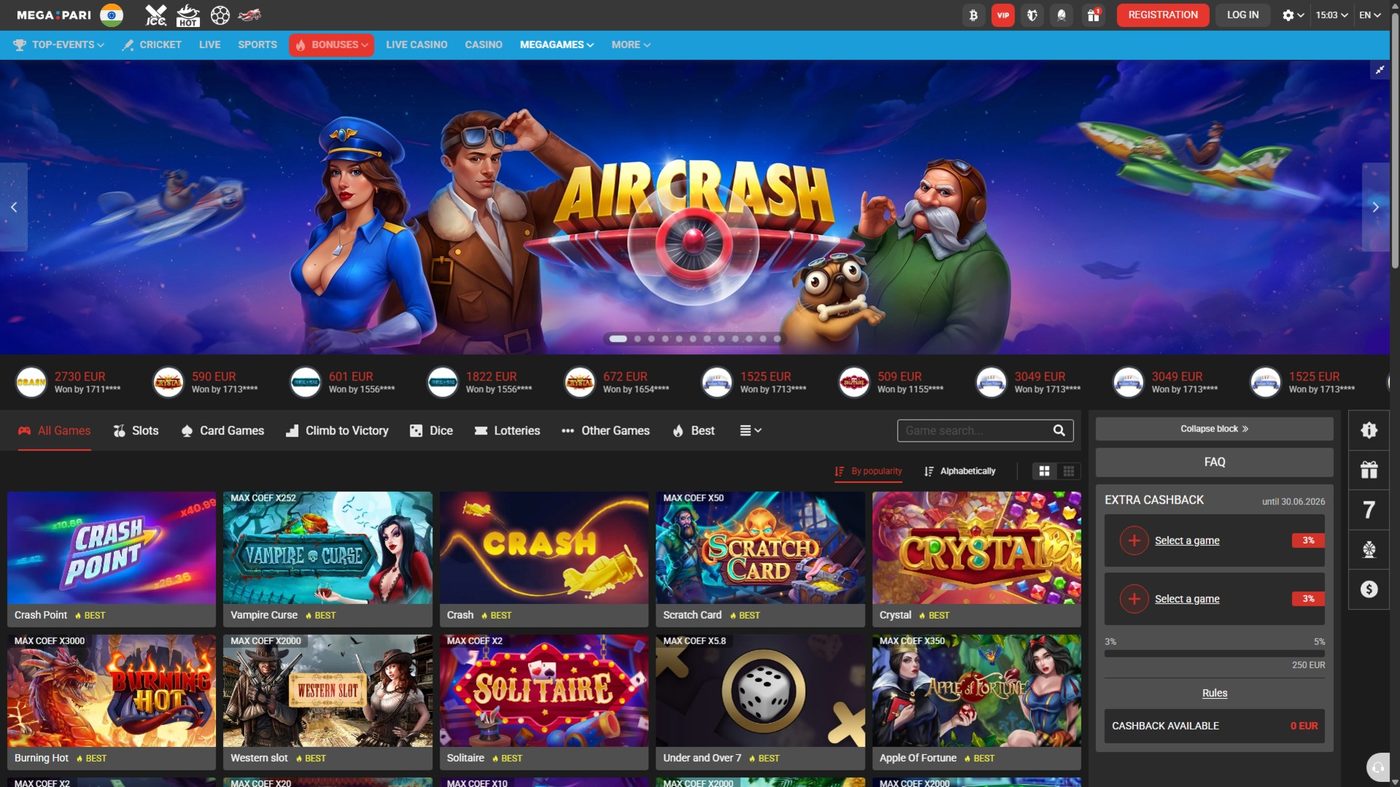
Task: Switch to the Climb to Victory tab
Action: pyautogui.click(x=337, y=431)
